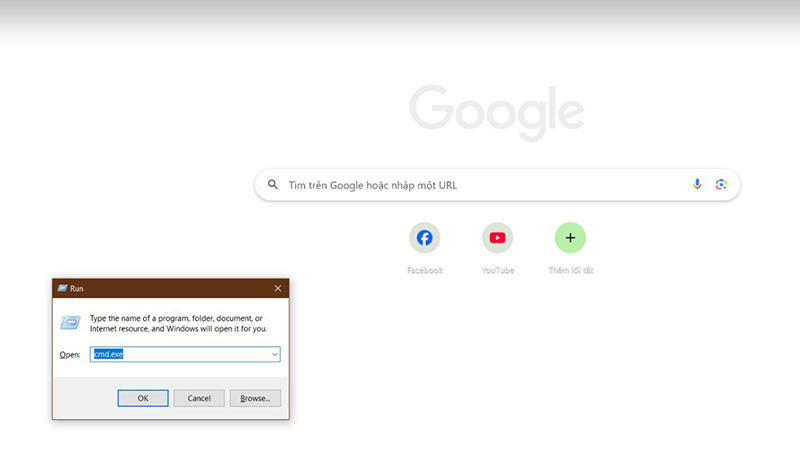Close the Run dialog
This screenshot has width=800, height=450.
[x=277, y=288]
